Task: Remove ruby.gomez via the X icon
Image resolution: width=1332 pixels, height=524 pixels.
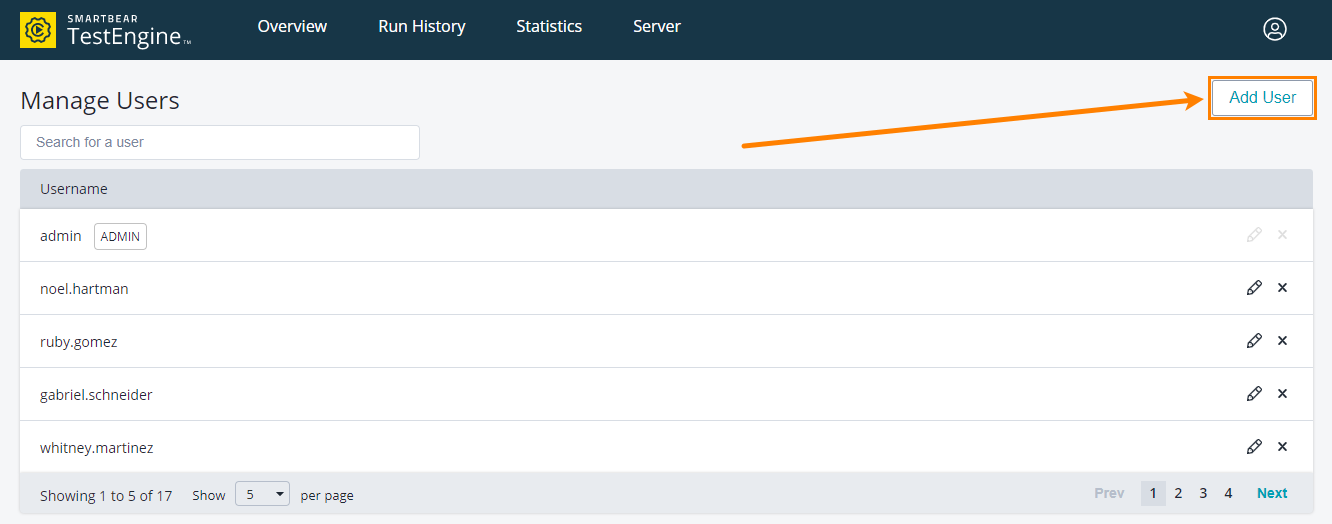Action: click(1282, 341)
